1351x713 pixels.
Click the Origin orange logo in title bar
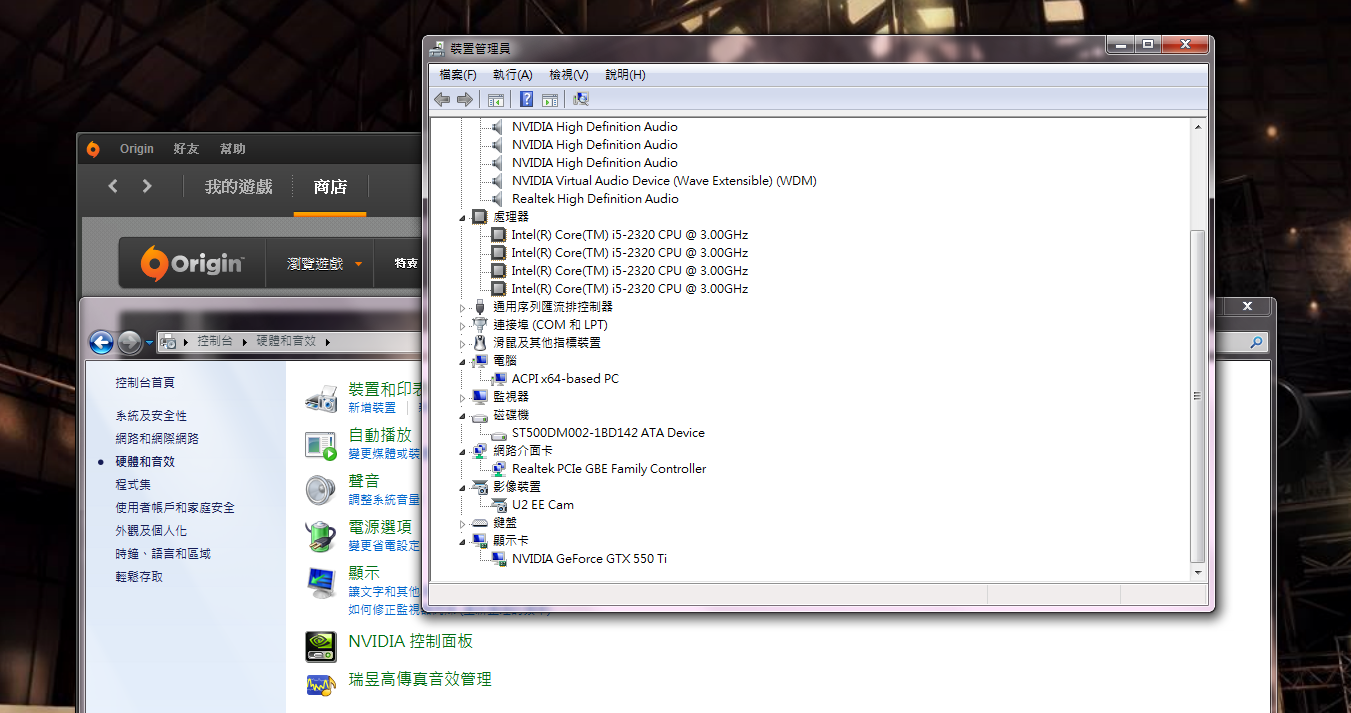(x=93, y=149)
